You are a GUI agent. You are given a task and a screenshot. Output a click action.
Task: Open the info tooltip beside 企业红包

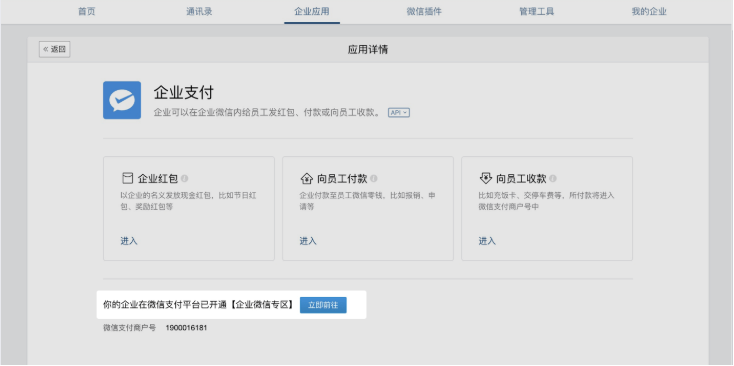click(184, 179)
